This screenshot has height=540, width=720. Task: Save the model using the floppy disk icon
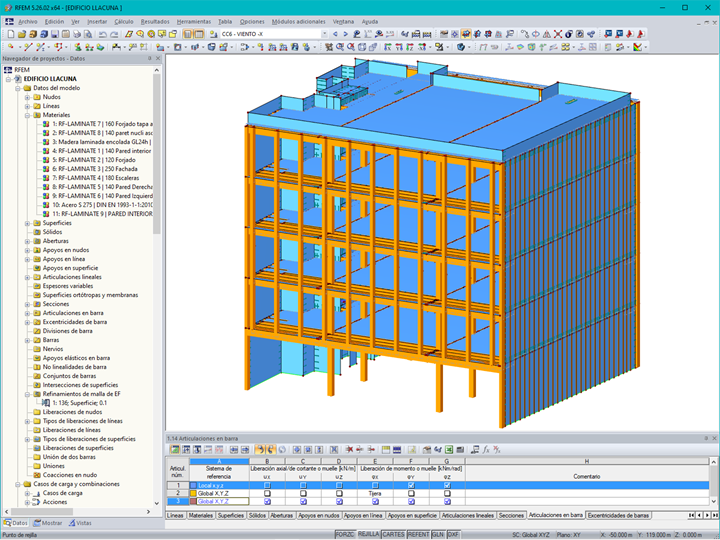pyautogui.click(x=55, y=34)
